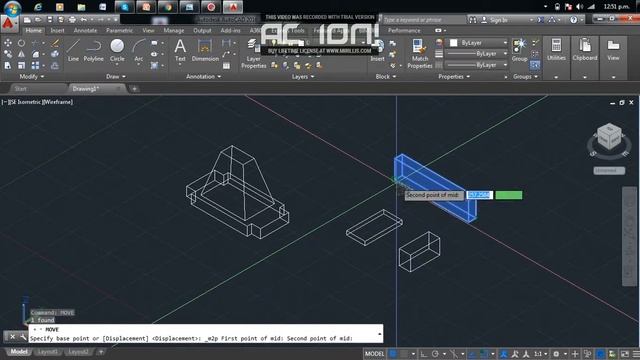Image resolution: width=640 pixels, height=360 pixels.
Task: Click the ViewCube in the viewport
Action: pyautogui.click(x=609, y=137)
